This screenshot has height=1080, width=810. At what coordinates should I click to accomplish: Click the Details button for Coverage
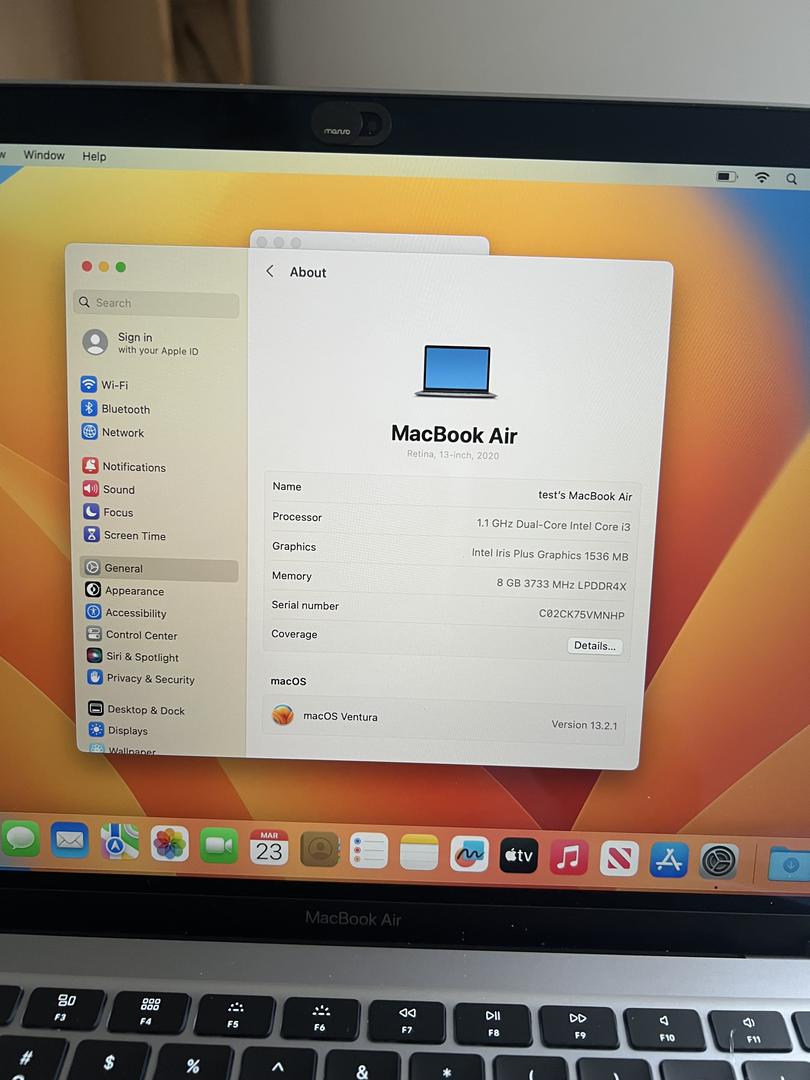coord(594,645)
